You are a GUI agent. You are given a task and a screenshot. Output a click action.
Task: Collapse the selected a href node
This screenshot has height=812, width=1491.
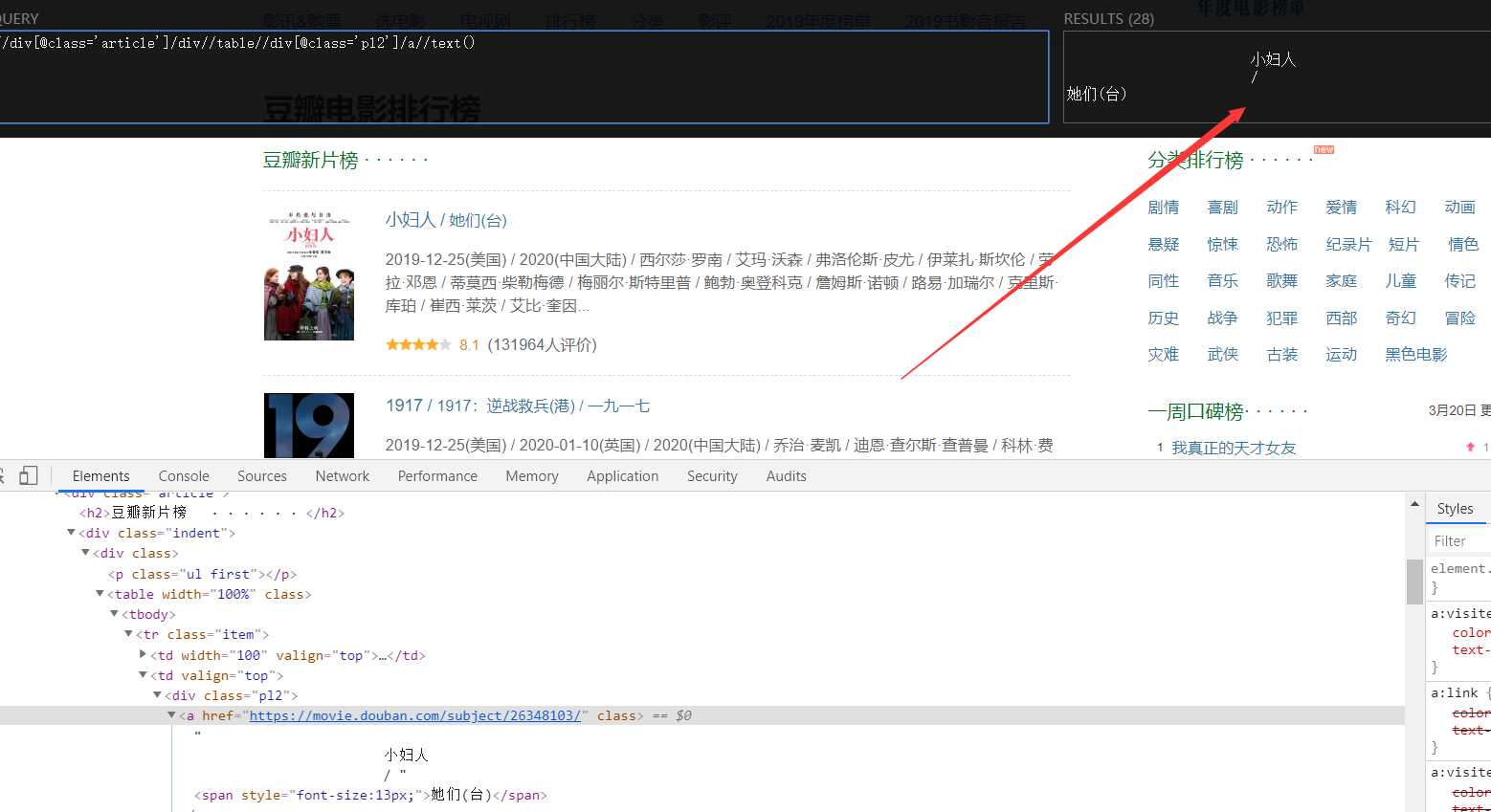[x=171, y=715]
